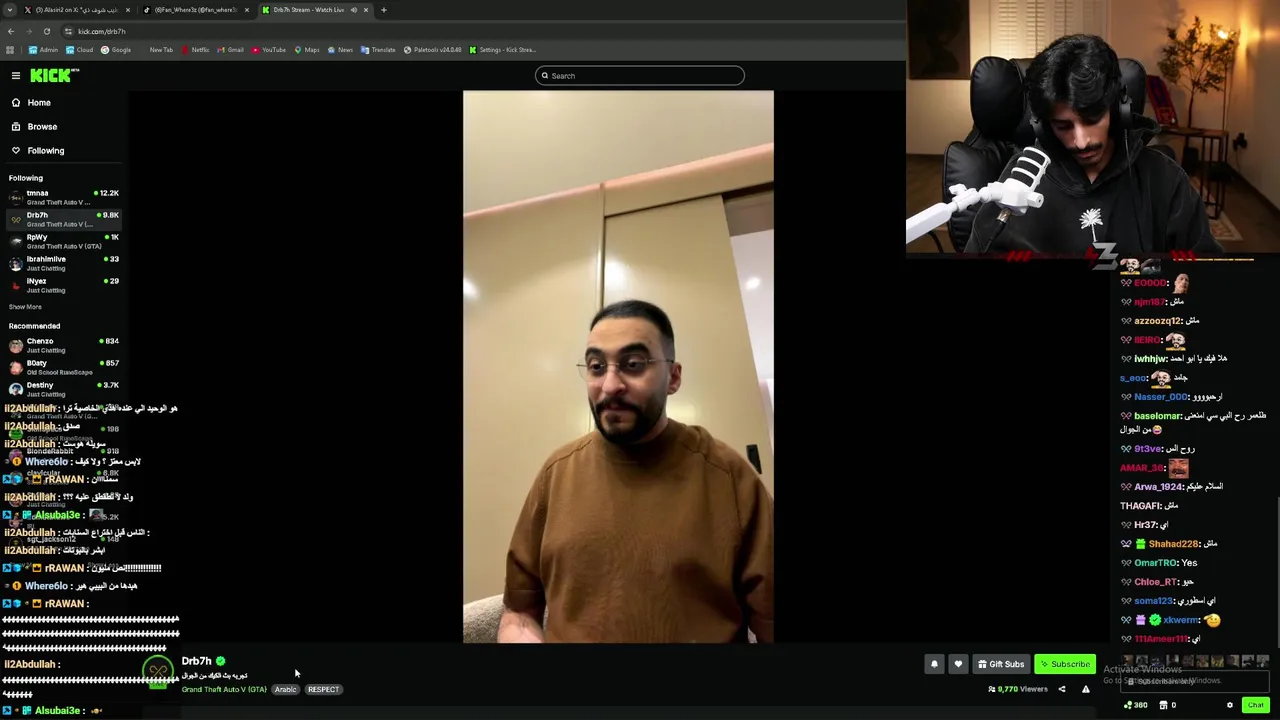Screen dimensions: 1280x720
Task: Report stream with warning triangle icon
Action: tap(1086, 689)
